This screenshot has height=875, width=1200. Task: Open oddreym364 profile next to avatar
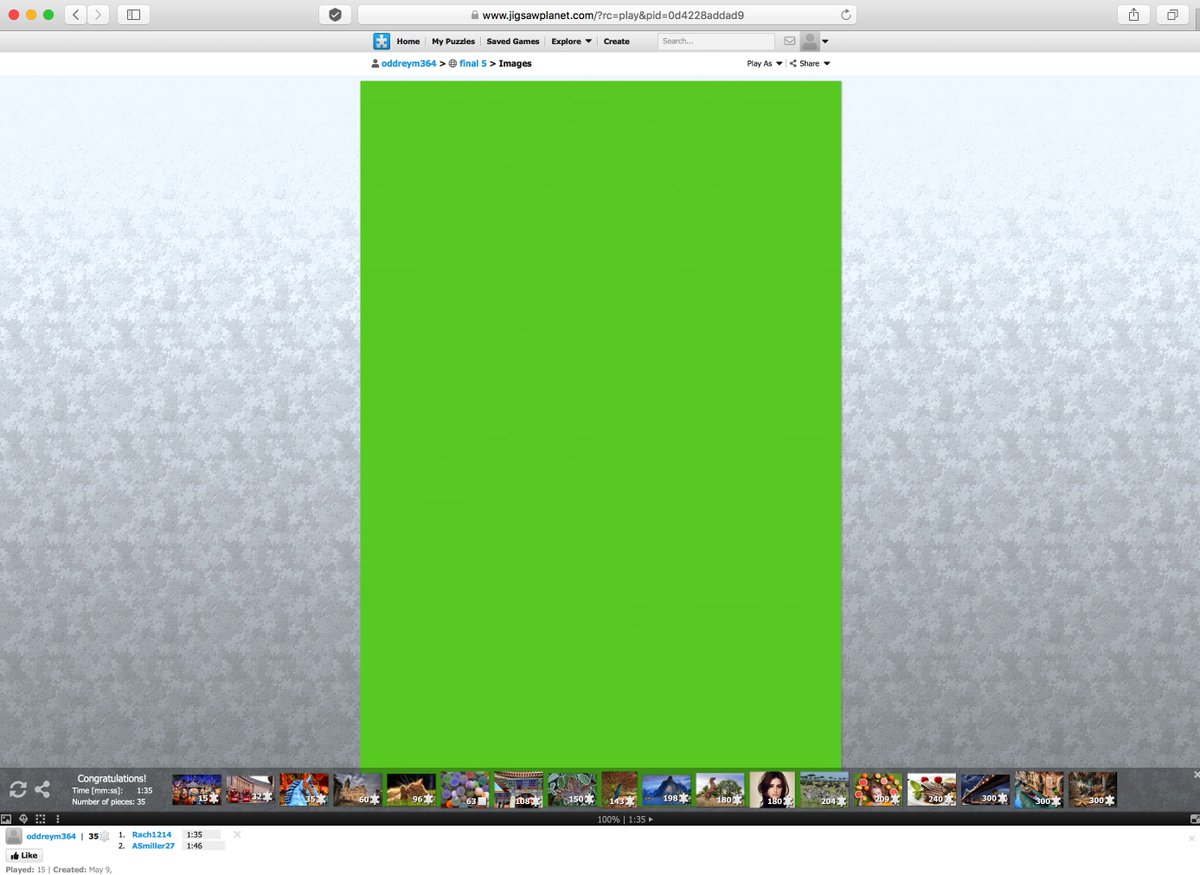click(51, 836)
